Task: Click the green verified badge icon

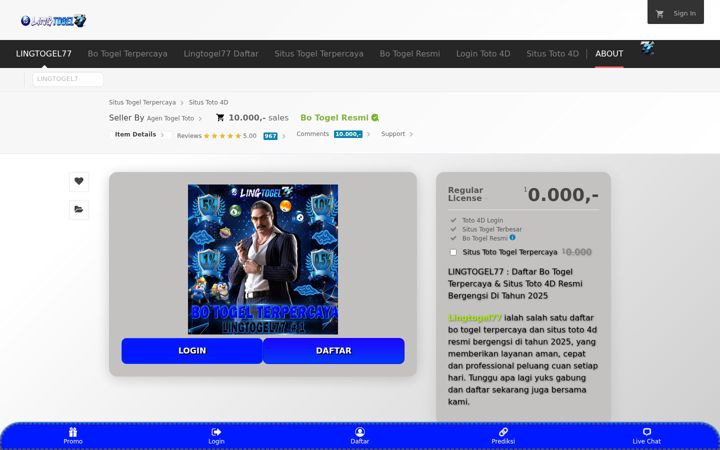Action: tap(375, 118)
